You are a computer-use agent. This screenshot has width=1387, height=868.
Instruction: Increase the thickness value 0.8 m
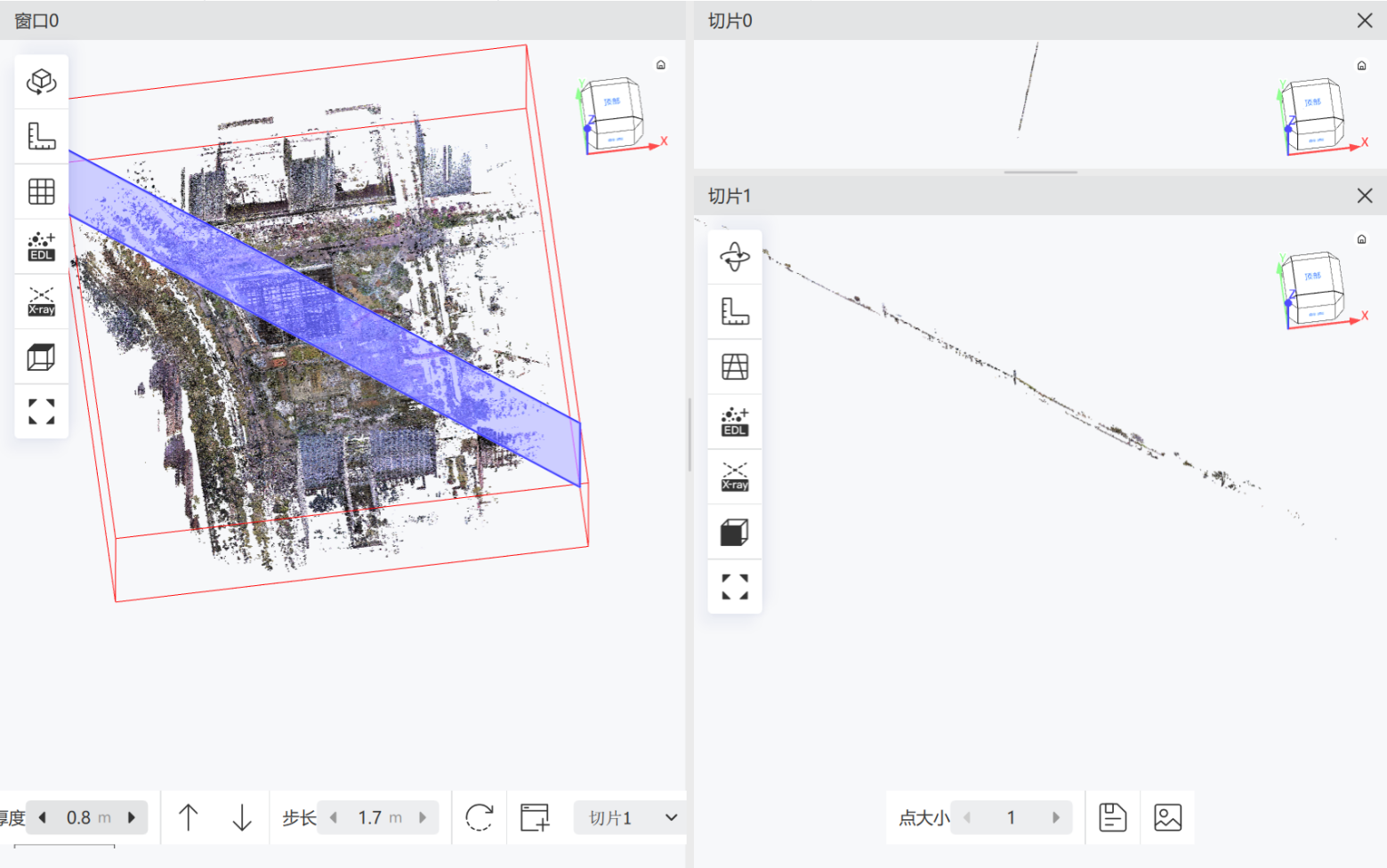(132, 817)
